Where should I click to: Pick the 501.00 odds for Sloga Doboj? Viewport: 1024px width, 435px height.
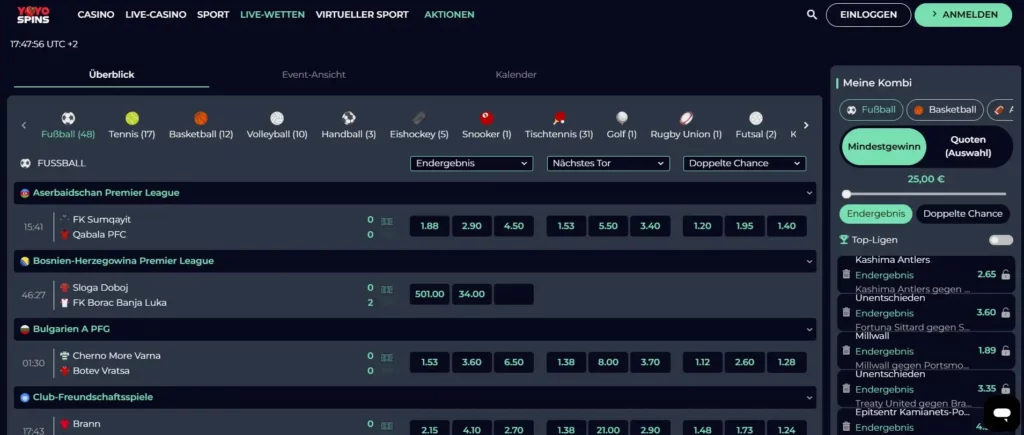coord(430,294)
